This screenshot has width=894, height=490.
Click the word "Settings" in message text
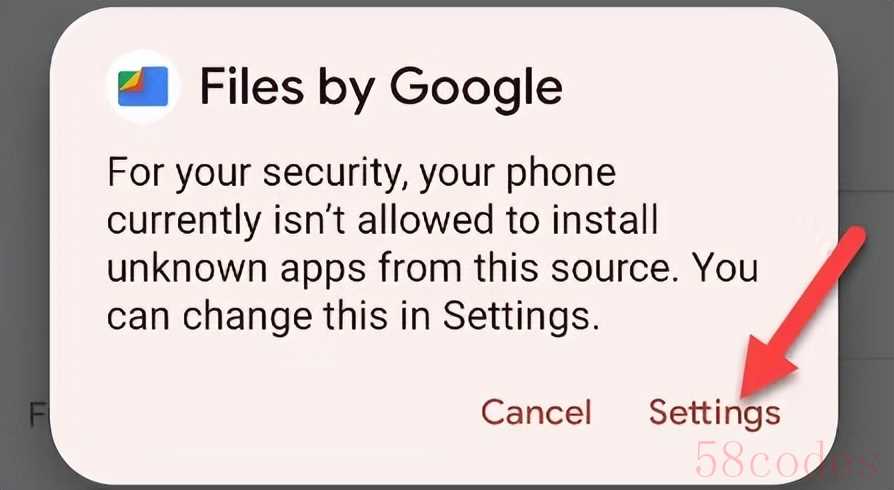pyautogui.click(x=521, y=314)
